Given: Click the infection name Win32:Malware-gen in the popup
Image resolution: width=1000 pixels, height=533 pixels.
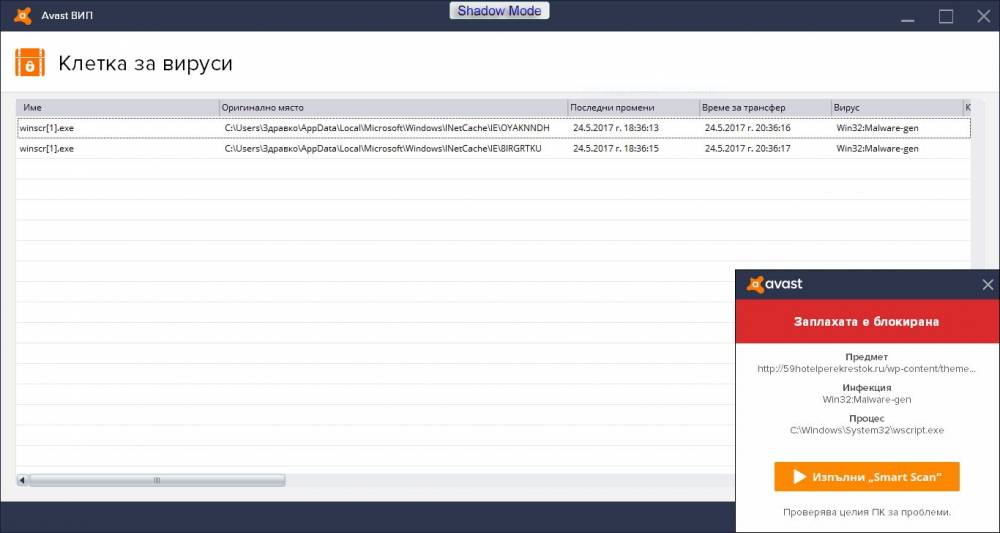Looking at the screenshot, I should 867,400.
